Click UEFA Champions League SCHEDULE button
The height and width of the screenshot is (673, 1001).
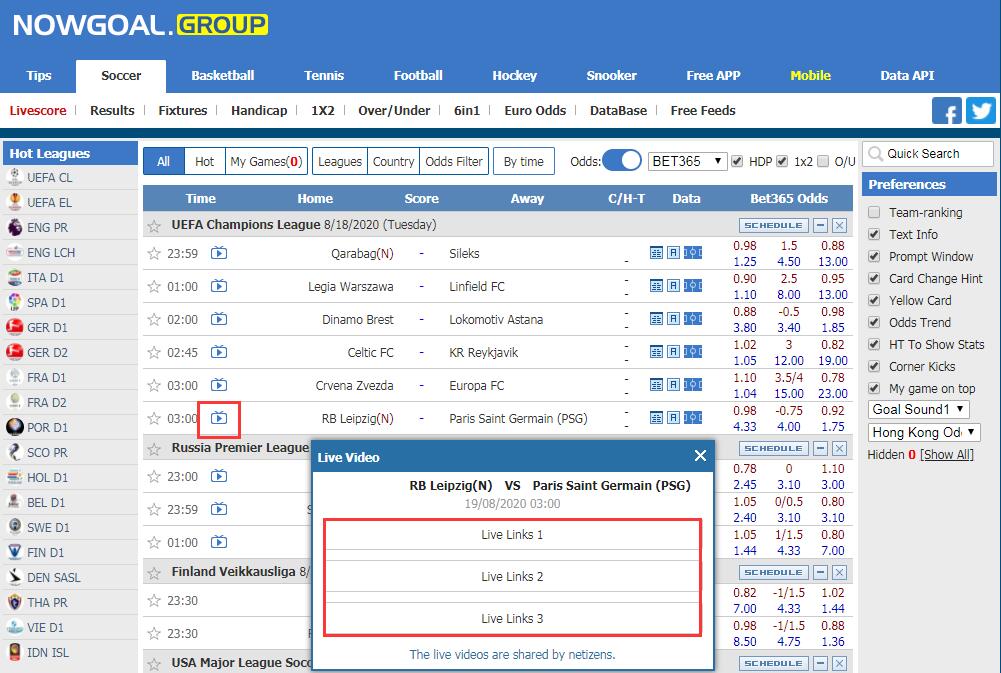[774, 225]
